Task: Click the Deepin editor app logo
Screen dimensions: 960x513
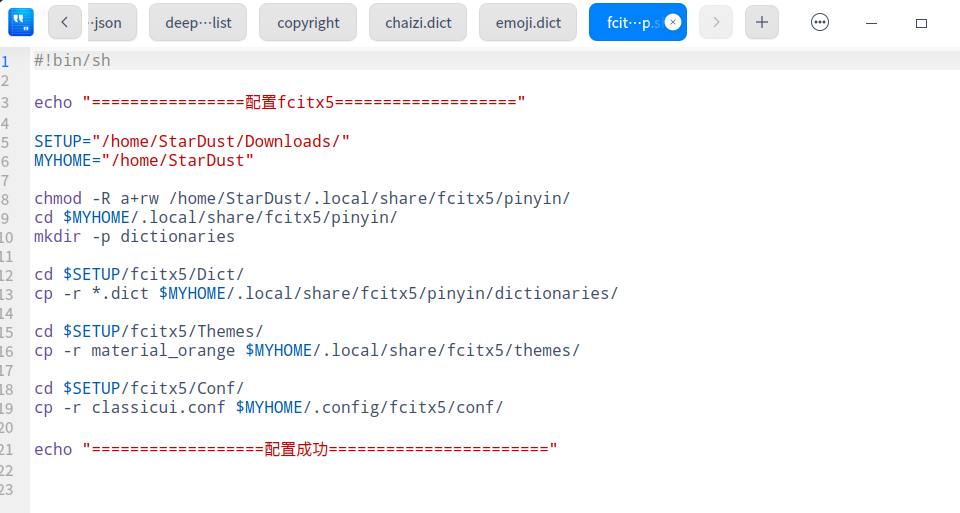Action: tap(21, 23)
